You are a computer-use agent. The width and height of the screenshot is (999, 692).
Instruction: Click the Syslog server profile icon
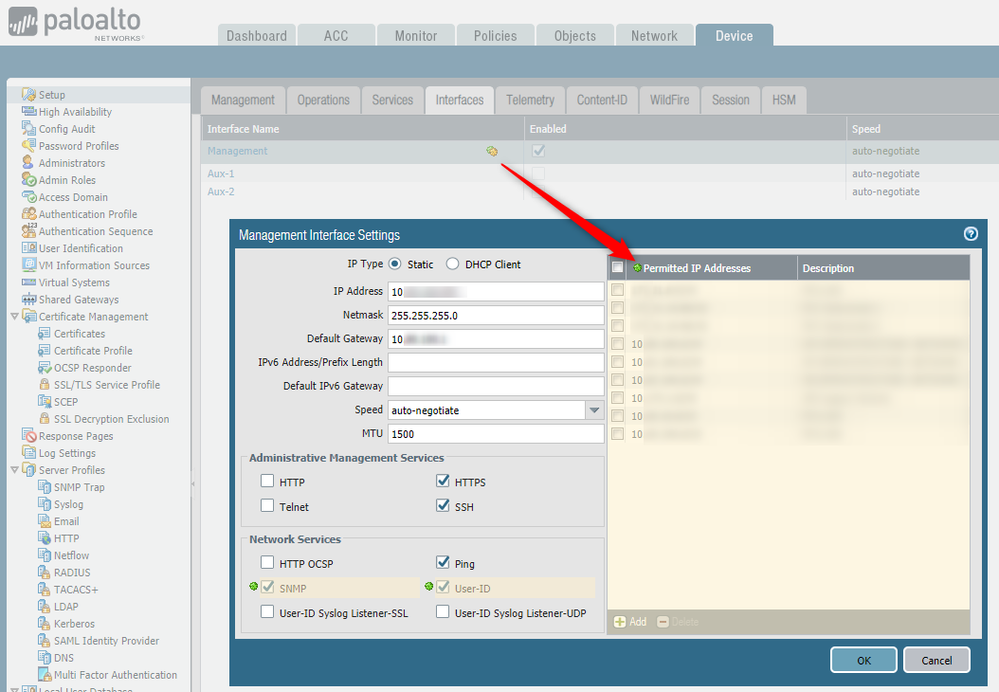44,504
